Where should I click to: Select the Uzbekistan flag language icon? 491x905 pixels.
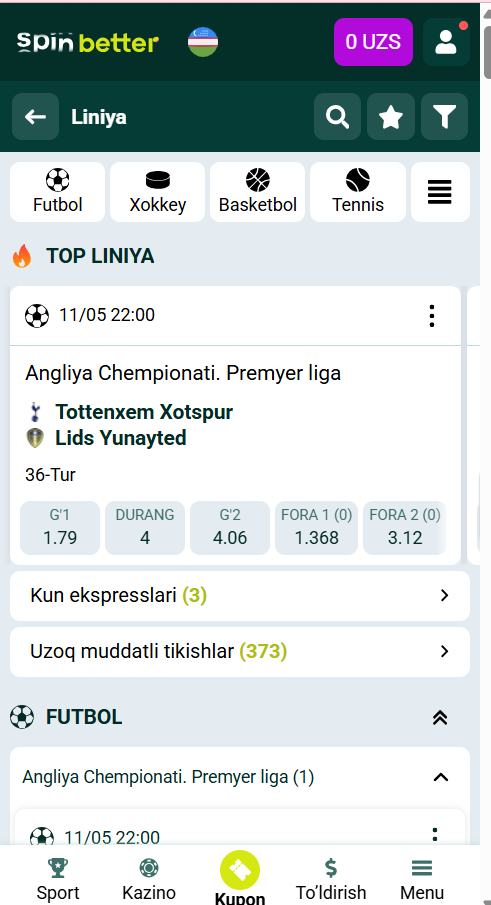203,42
